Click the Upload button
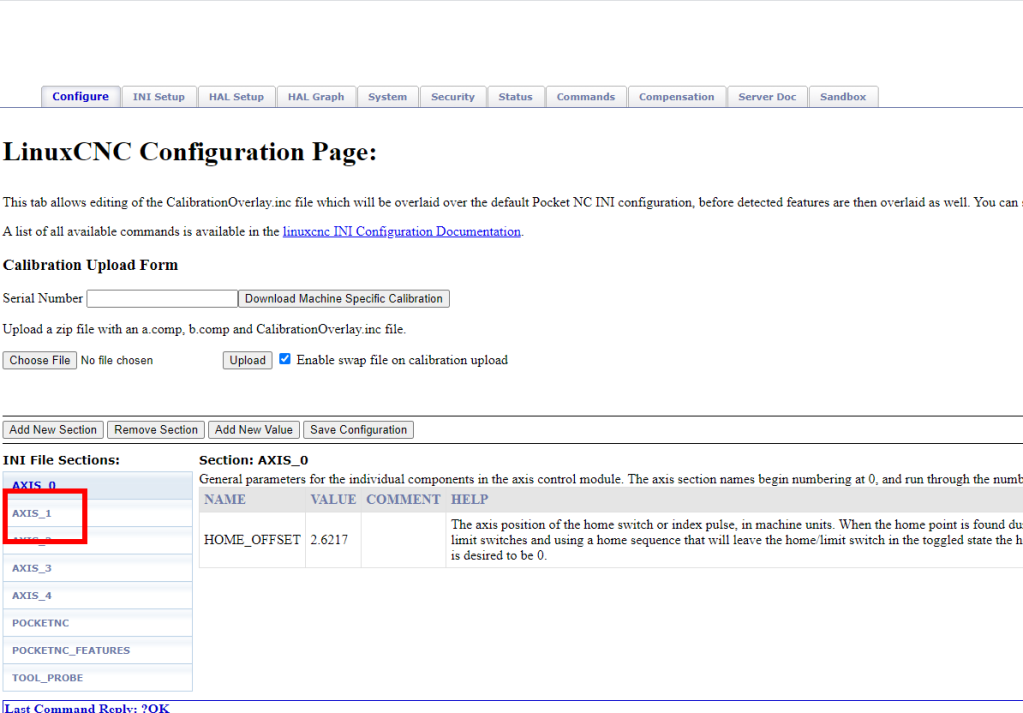Image resolution: width=1023 pixels, height=713 pixels. click(247, 360)
